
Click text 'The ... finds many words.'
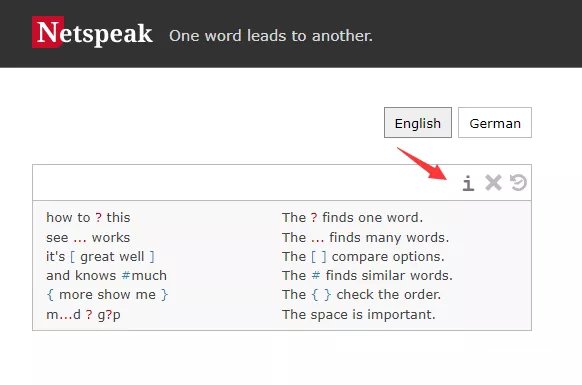click(x=366, y=238)
